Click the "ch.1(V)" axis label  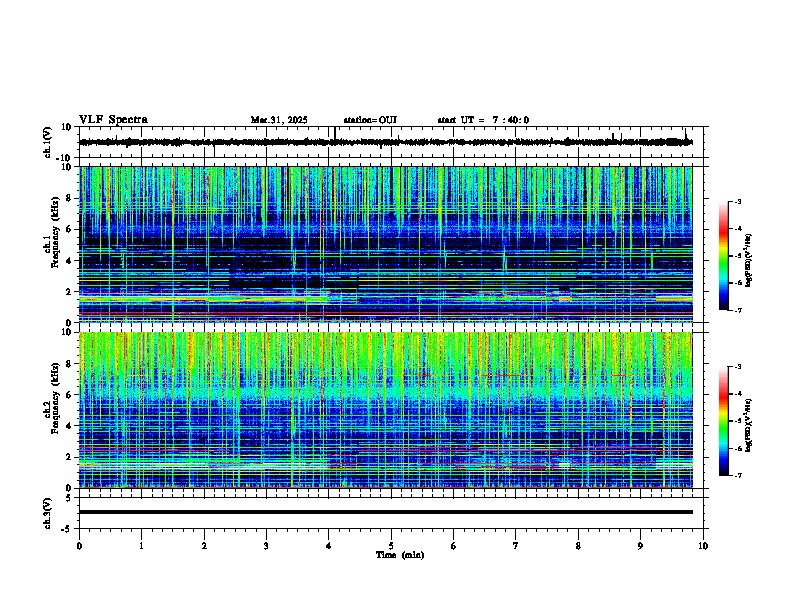(48, 142)
